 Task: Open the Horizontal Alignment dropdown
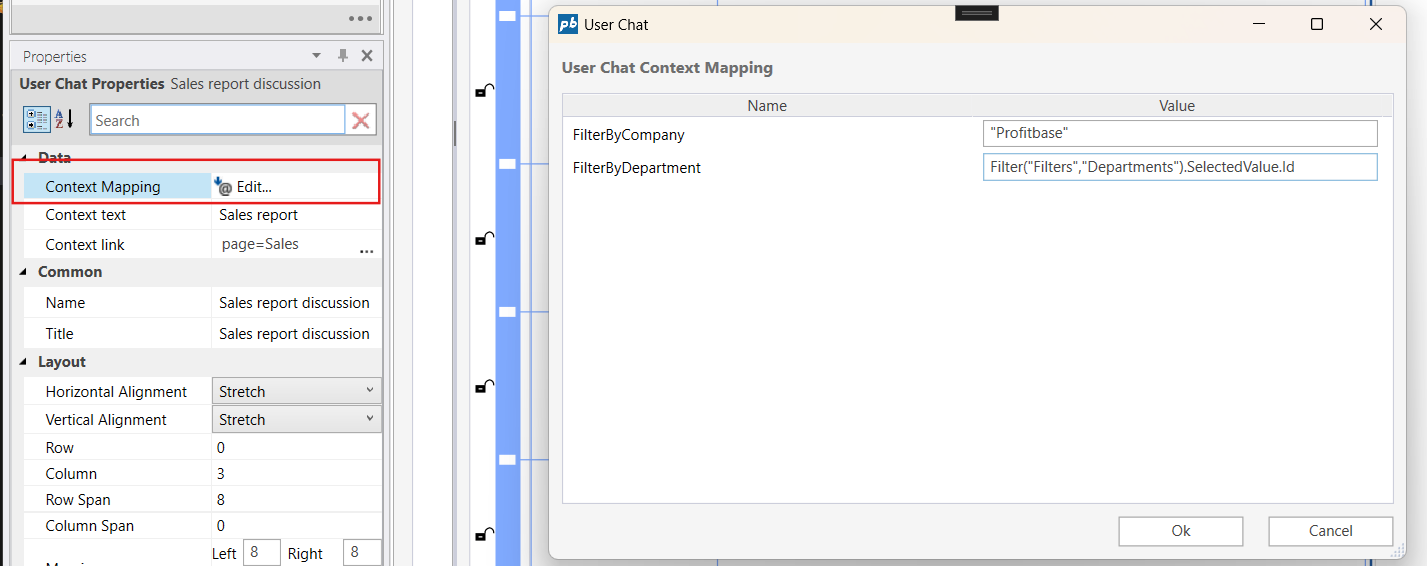[x=296, y=391]
